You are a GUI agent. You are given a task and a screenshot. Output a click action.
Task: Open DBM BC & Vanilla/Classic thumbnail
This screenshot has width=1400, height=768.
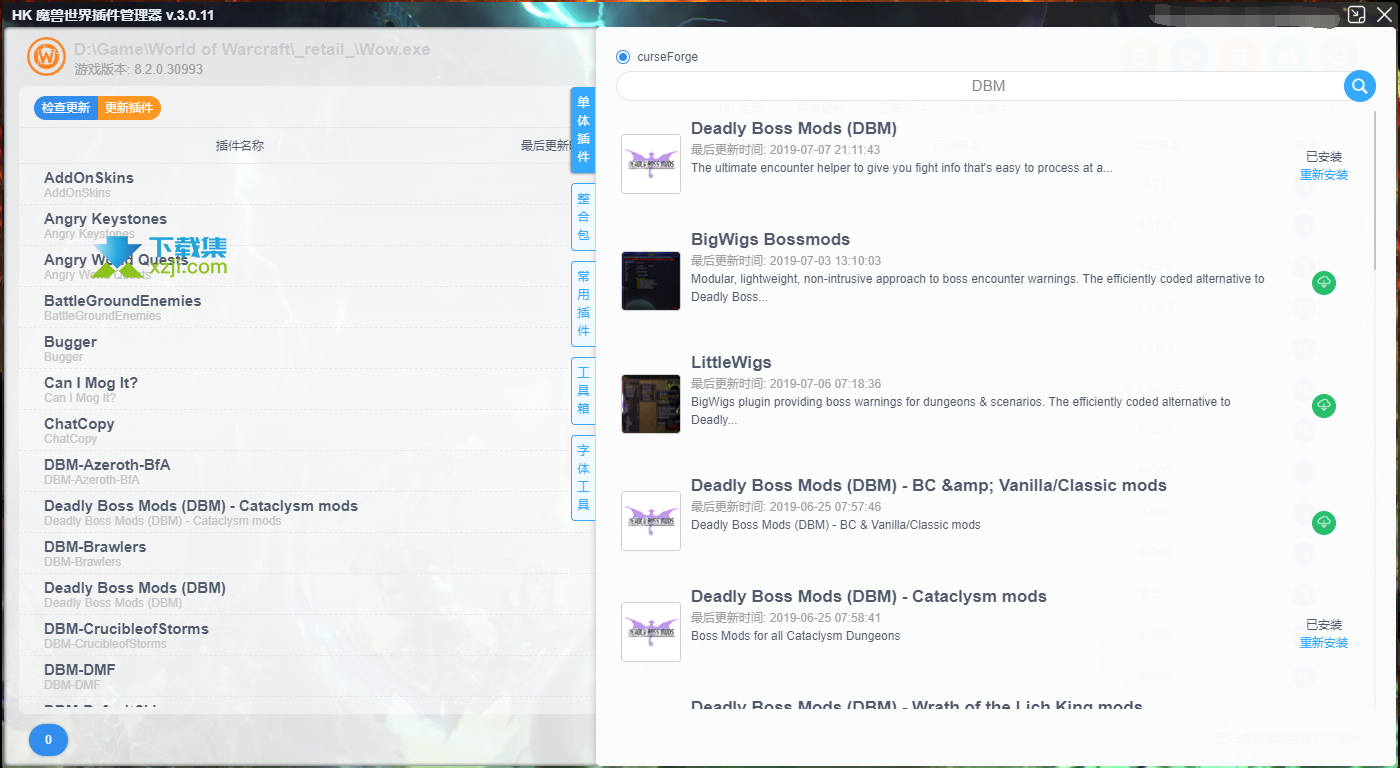(651, 521)
